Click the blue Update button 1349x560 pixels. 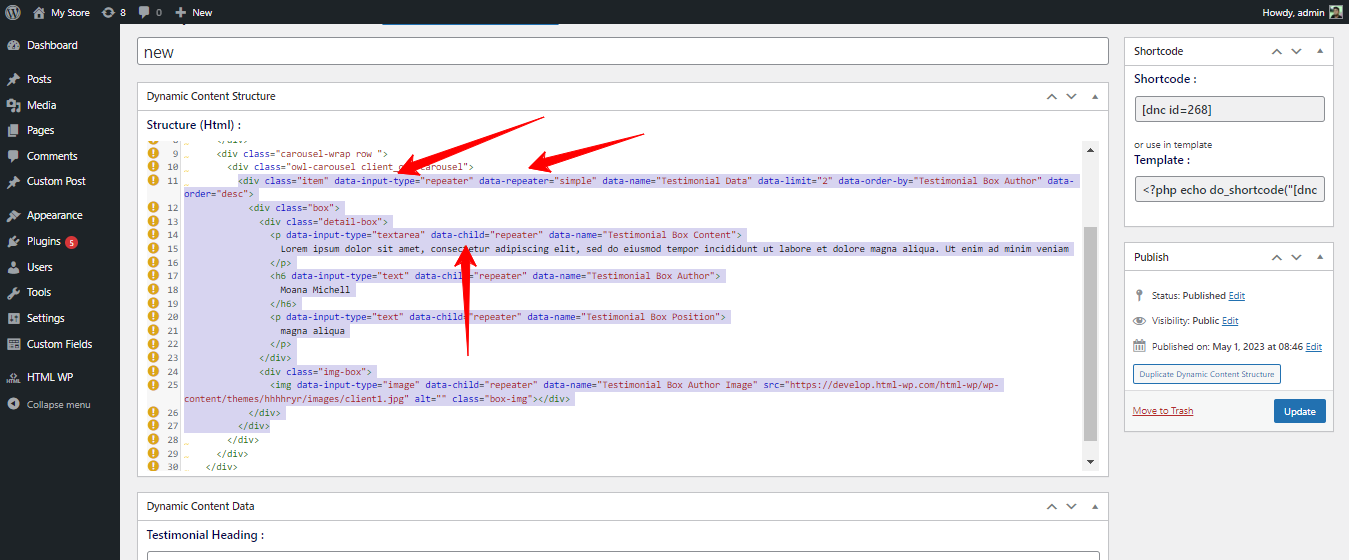pos(1300,411)
